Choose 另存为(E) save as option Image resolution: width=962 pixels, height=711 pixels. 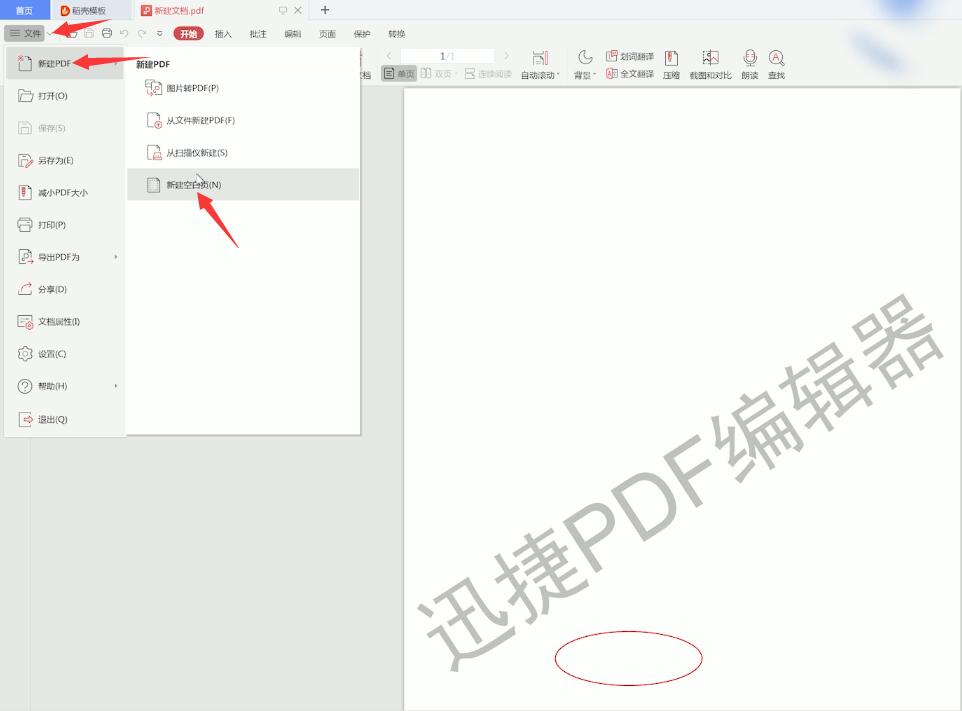(64, 160)
